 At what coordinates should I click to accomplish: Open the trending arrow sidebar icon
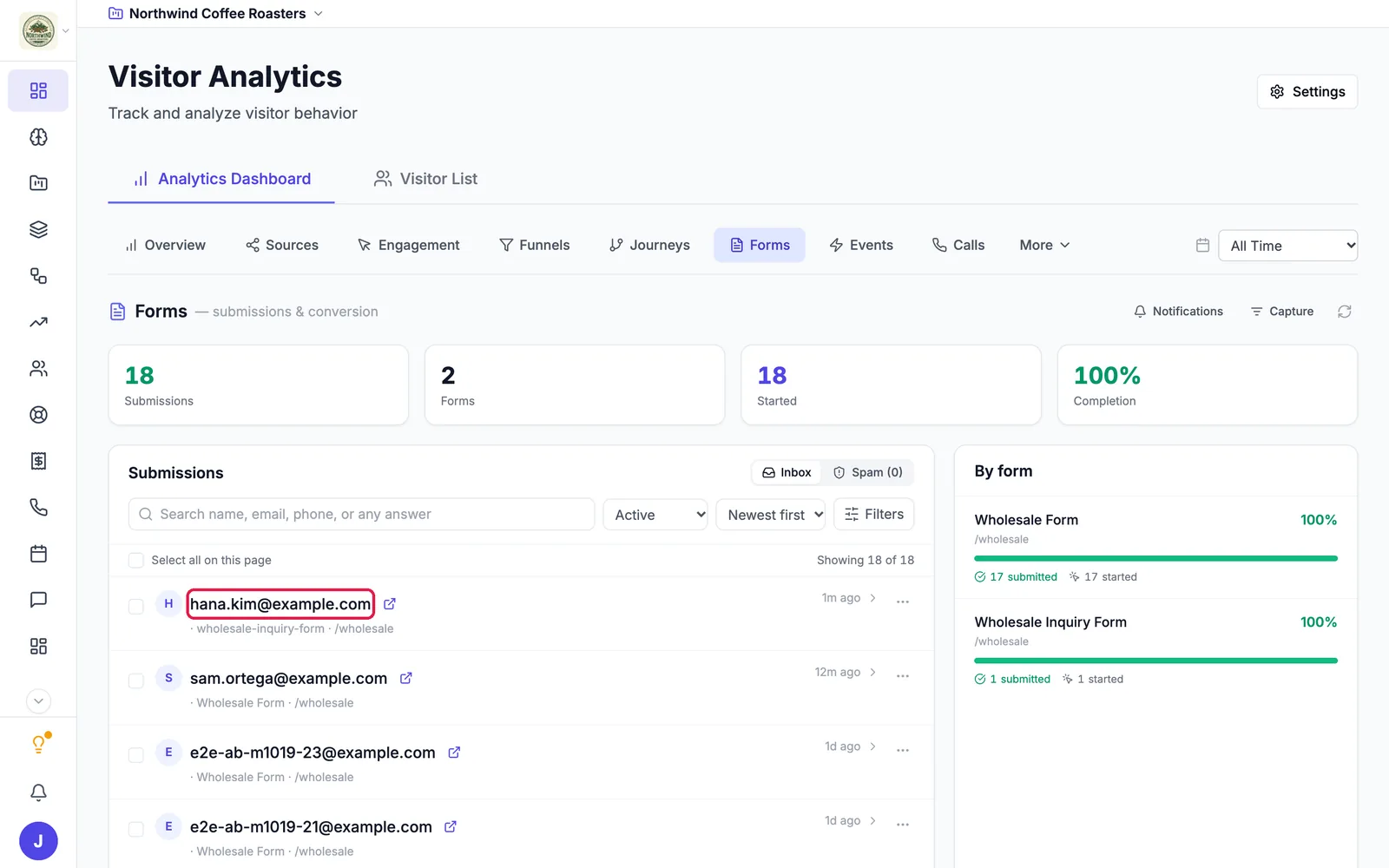tap(38, 322)
